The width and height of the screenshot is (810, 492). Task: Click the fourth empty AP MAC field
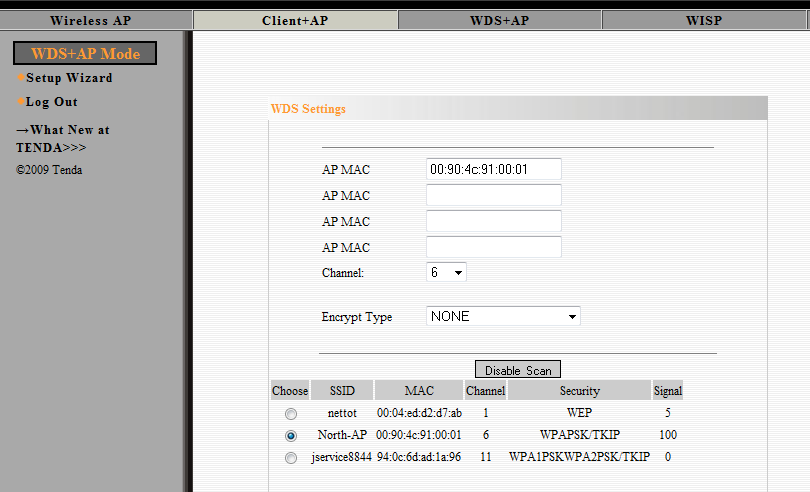(494, 247)
